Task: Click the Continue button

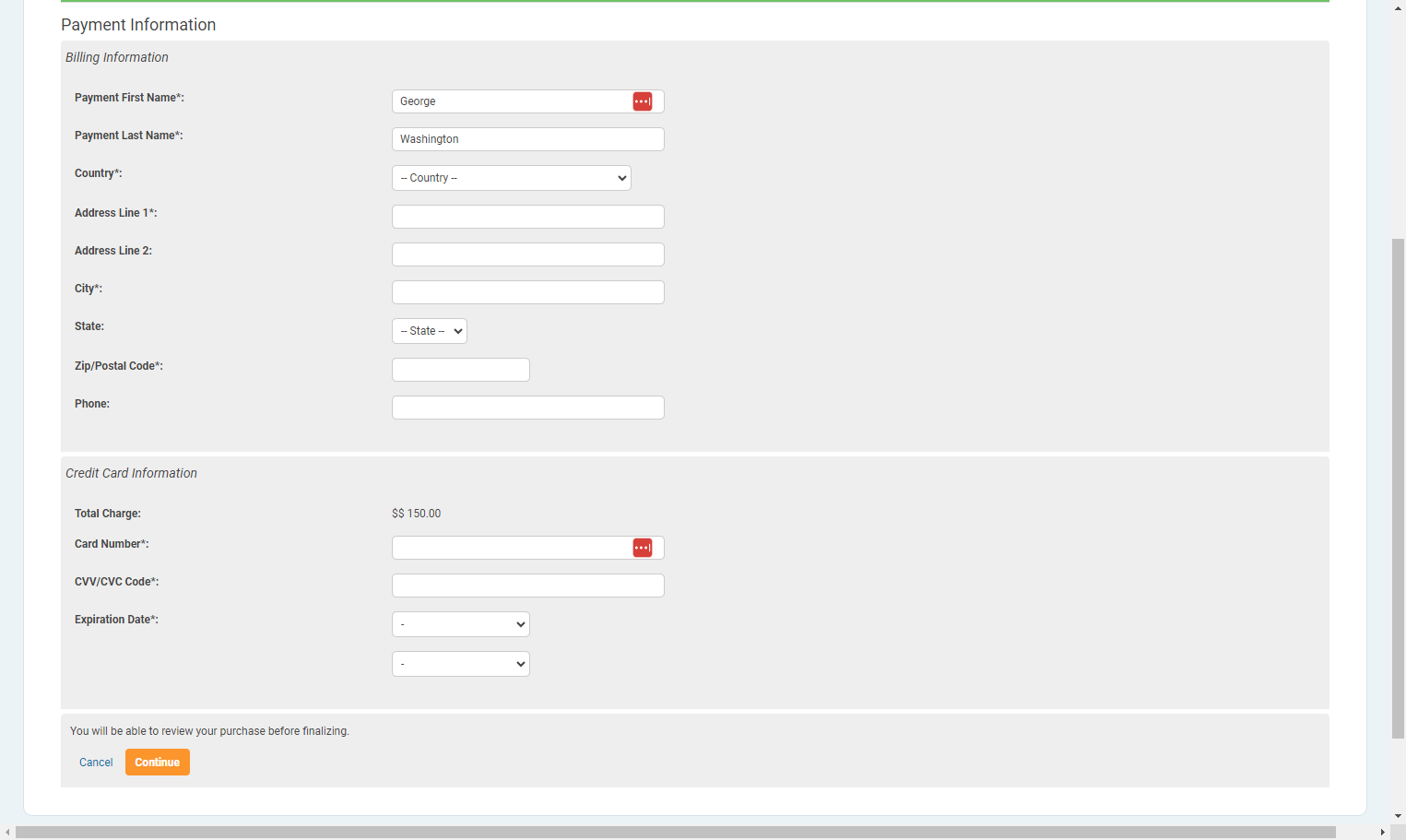Action: (158, 763)
